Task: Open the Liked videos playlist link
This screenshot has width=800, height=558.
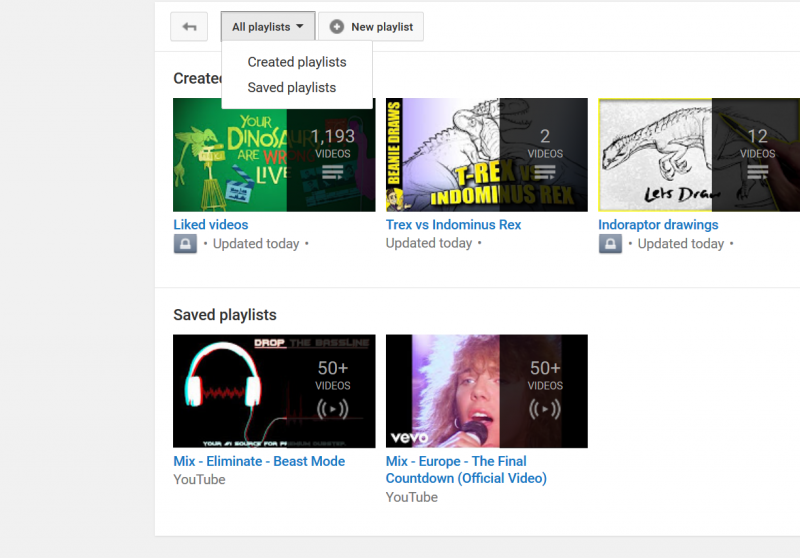Action: (211, 225)
